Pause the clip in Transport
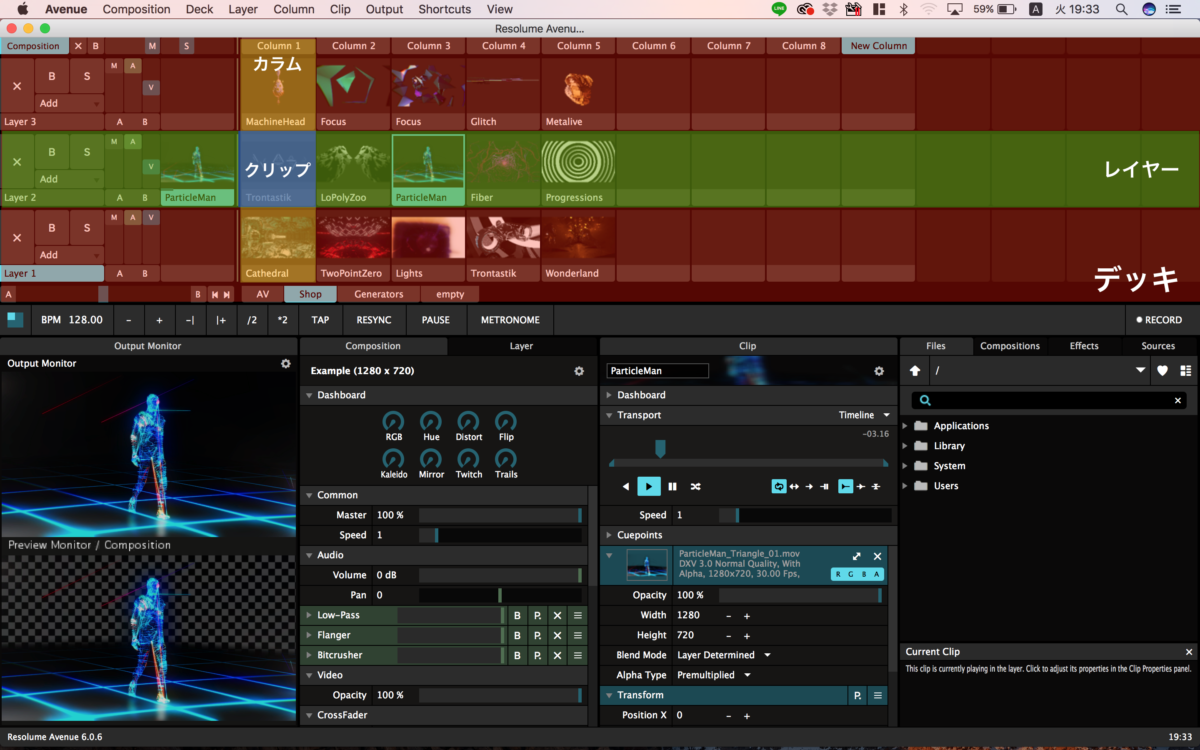This screenshot has height=750, width=1200. (x=672, y=486)
